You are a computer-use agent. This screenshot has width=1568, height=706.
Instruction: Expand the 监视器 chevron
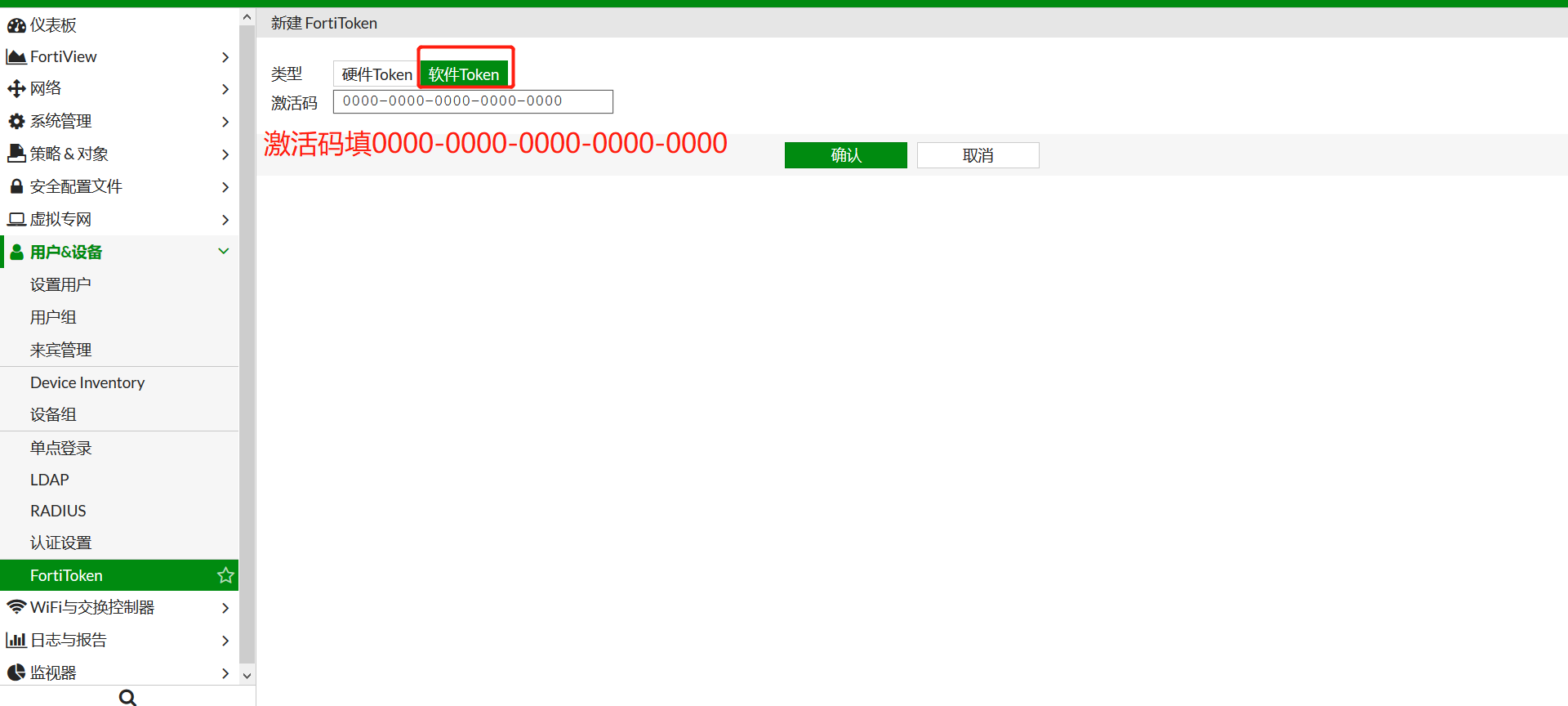[x=225, y=673]
